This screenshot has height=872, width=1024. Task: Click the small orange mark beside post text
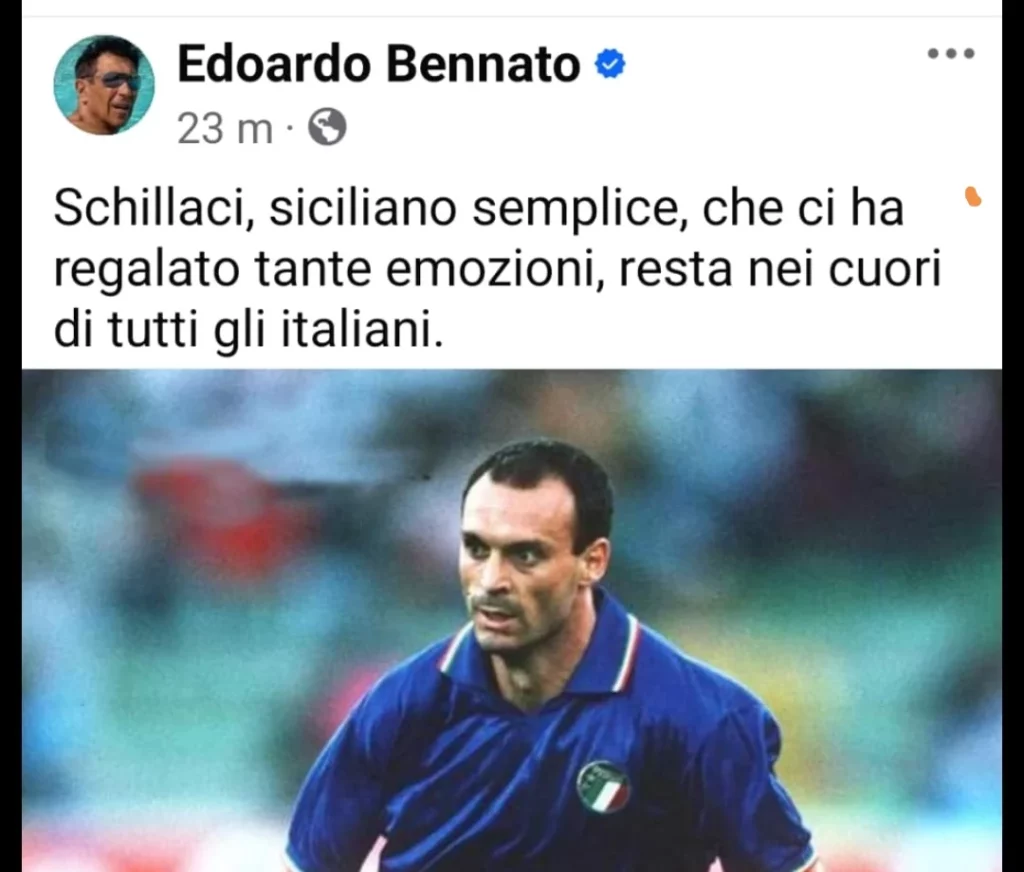[x=973, y=196]
